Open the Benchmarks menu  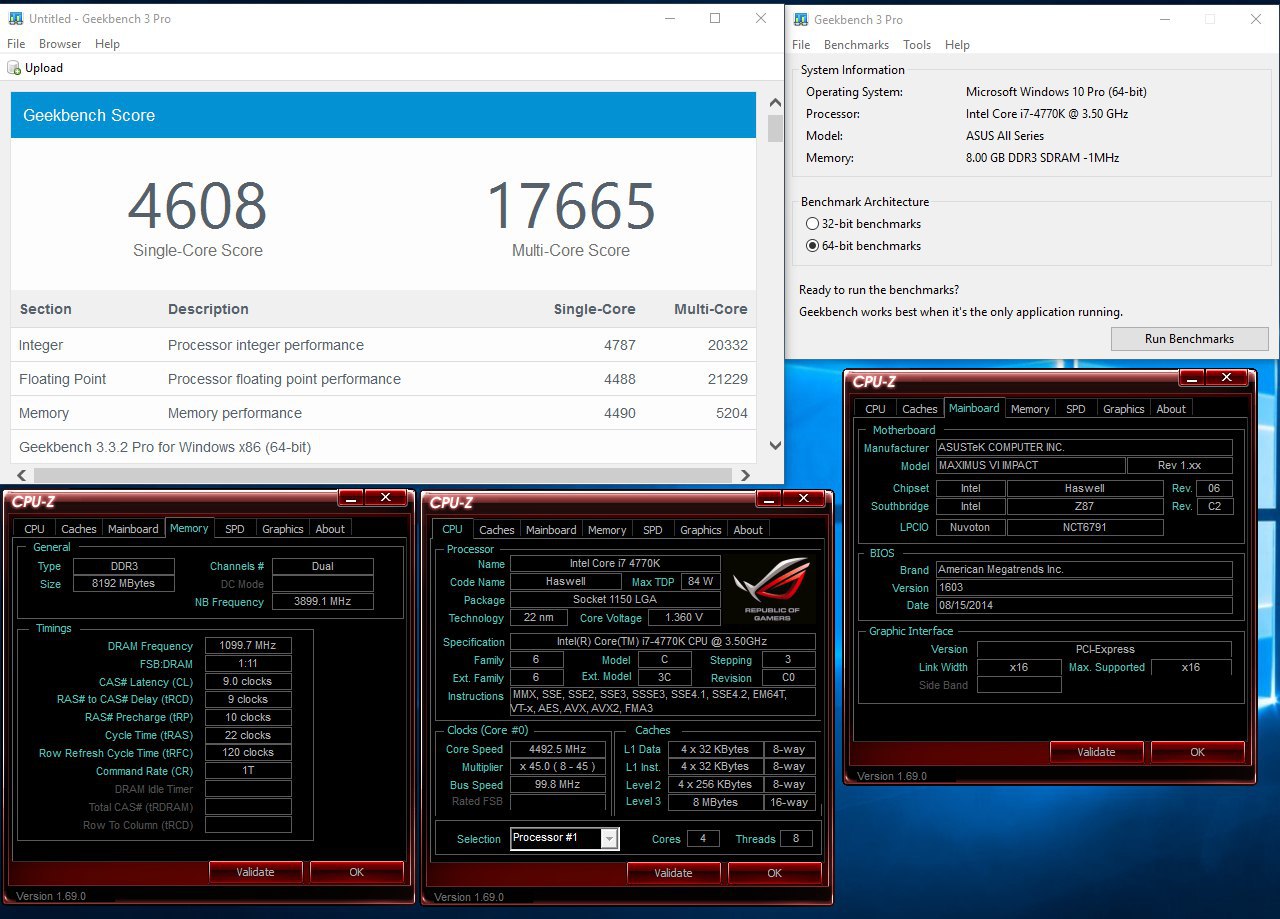[x=856, y=45]
